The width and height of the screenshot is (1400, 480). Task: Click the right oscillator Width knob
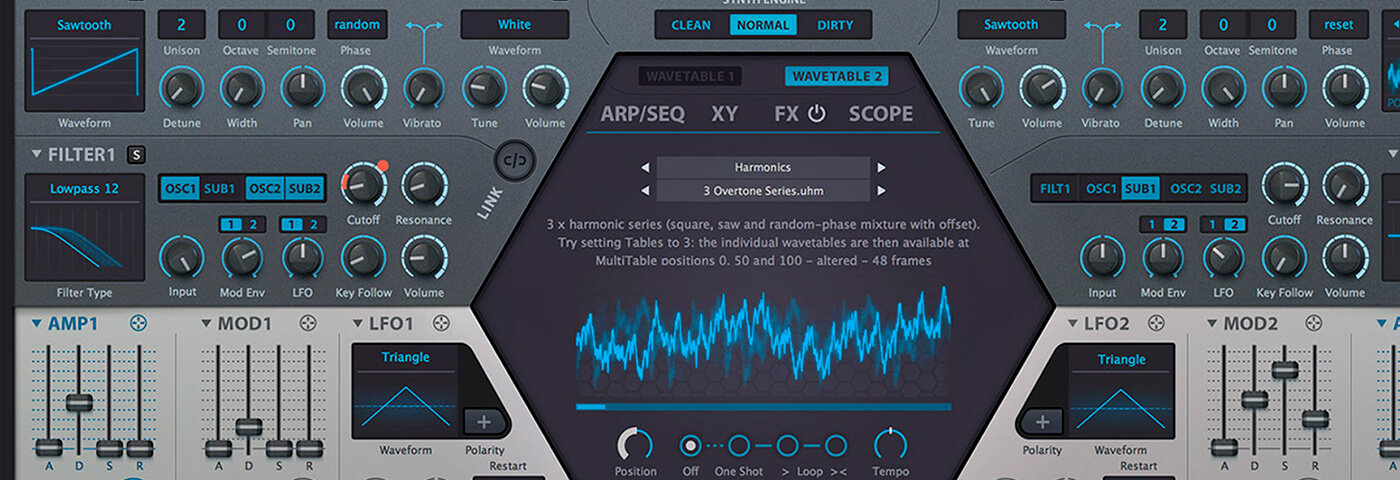[1223, 89]
